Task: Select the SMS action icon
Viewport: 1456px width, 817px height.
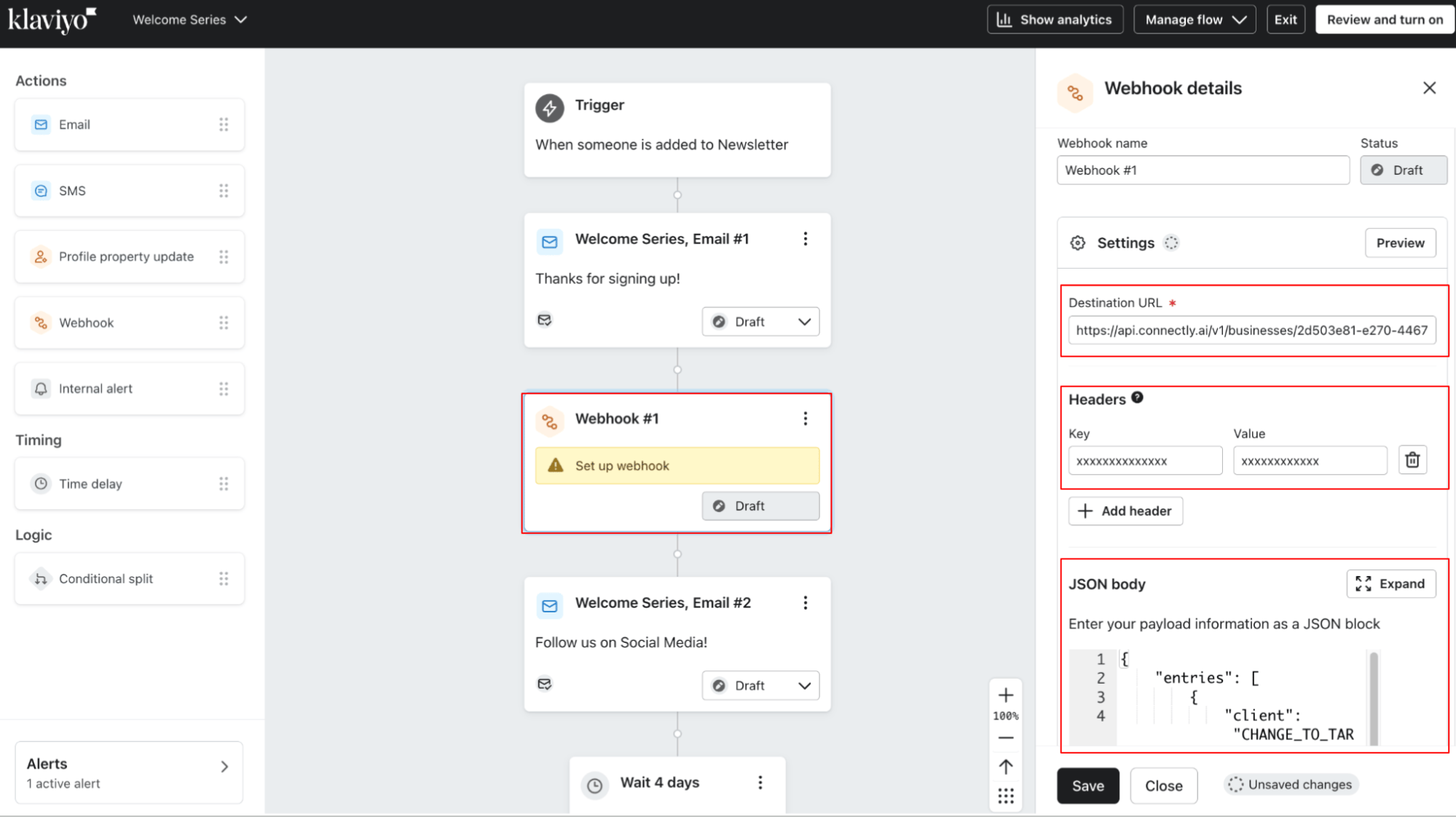Action: 41,191
